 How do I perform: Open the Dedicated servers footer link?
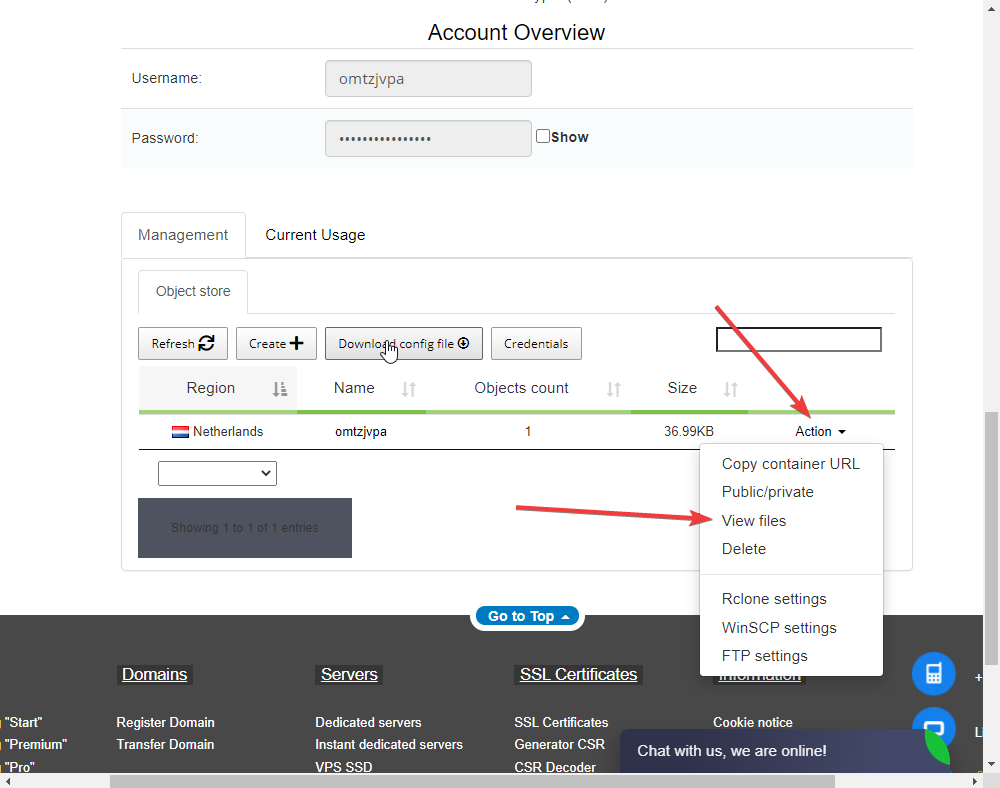368,722
